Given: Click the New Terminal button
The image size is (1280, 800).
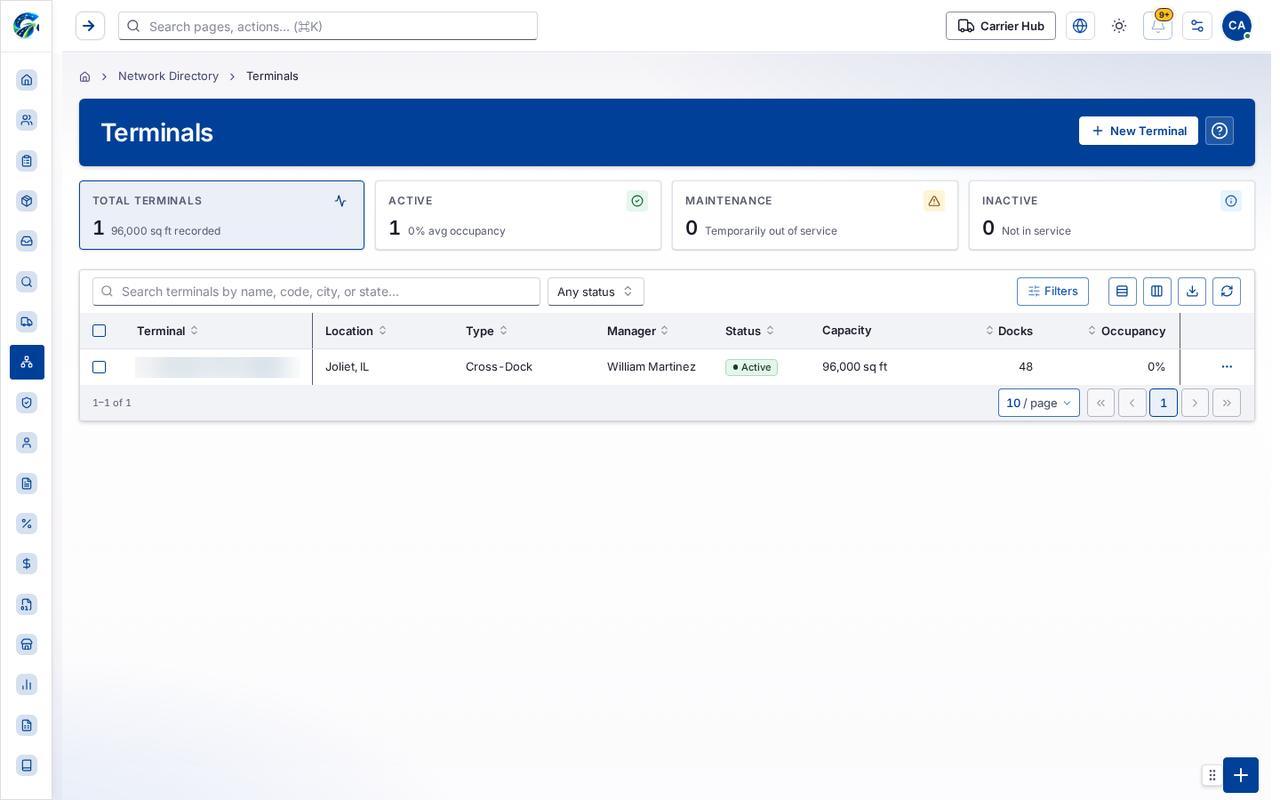Looking at the screenshot, I should pyautogui.click(x=1138, y=131).
